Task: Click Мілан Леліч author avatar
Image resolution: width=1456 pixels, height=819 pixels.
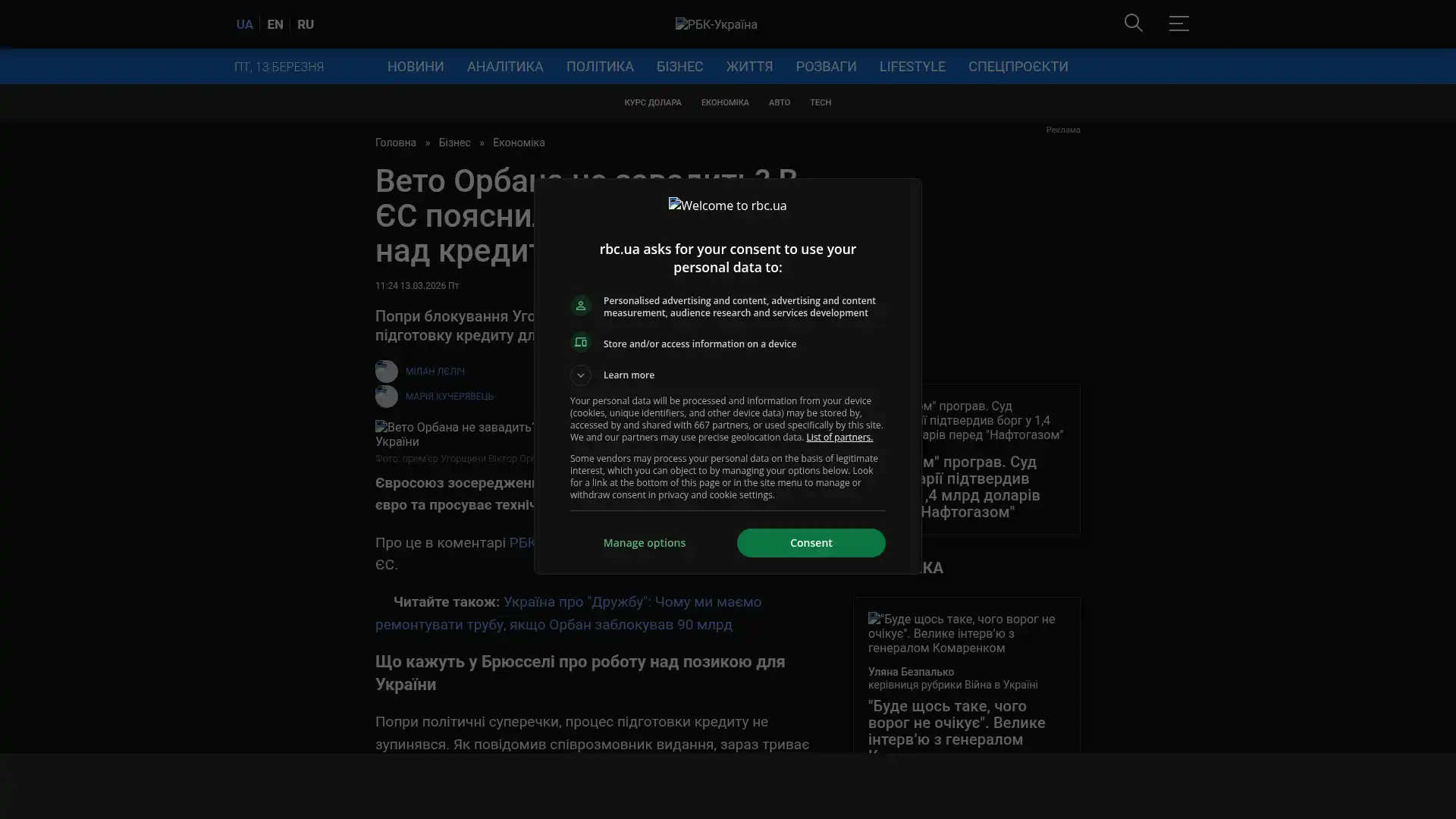Action: (x=386, y=372)
